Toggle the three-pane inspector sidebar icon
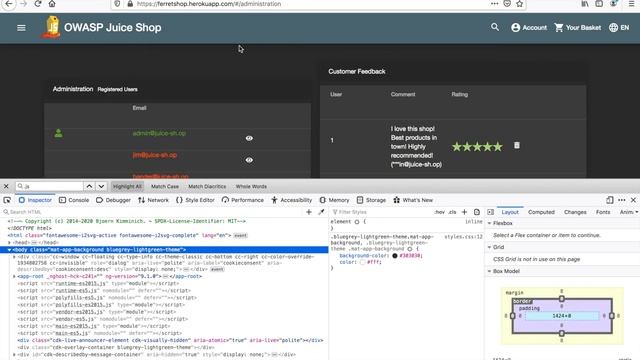 pos(490,212)
